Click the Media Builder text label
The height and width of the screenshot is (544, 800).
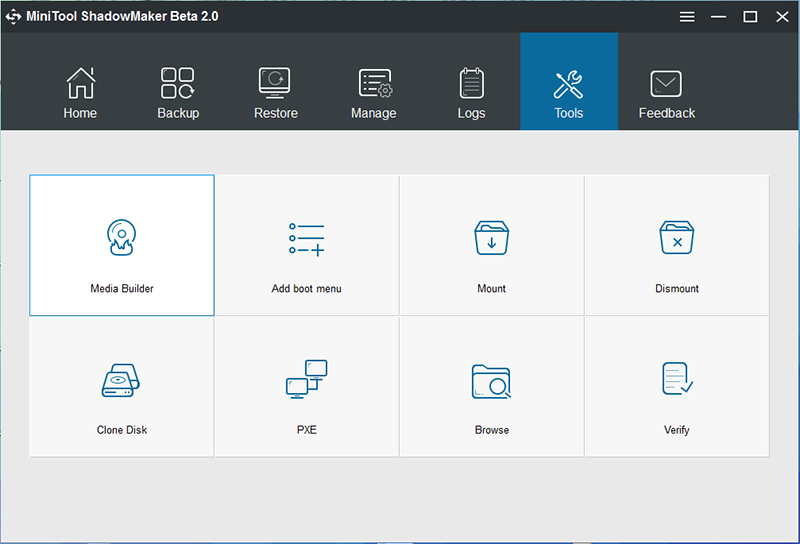click(122, 289)
